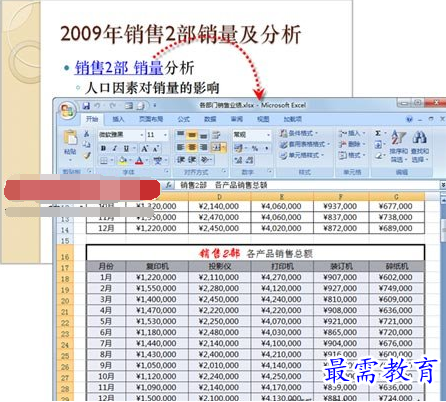Switch to the 数据 ribbon tab
The image size is (446, 402).
210,119
